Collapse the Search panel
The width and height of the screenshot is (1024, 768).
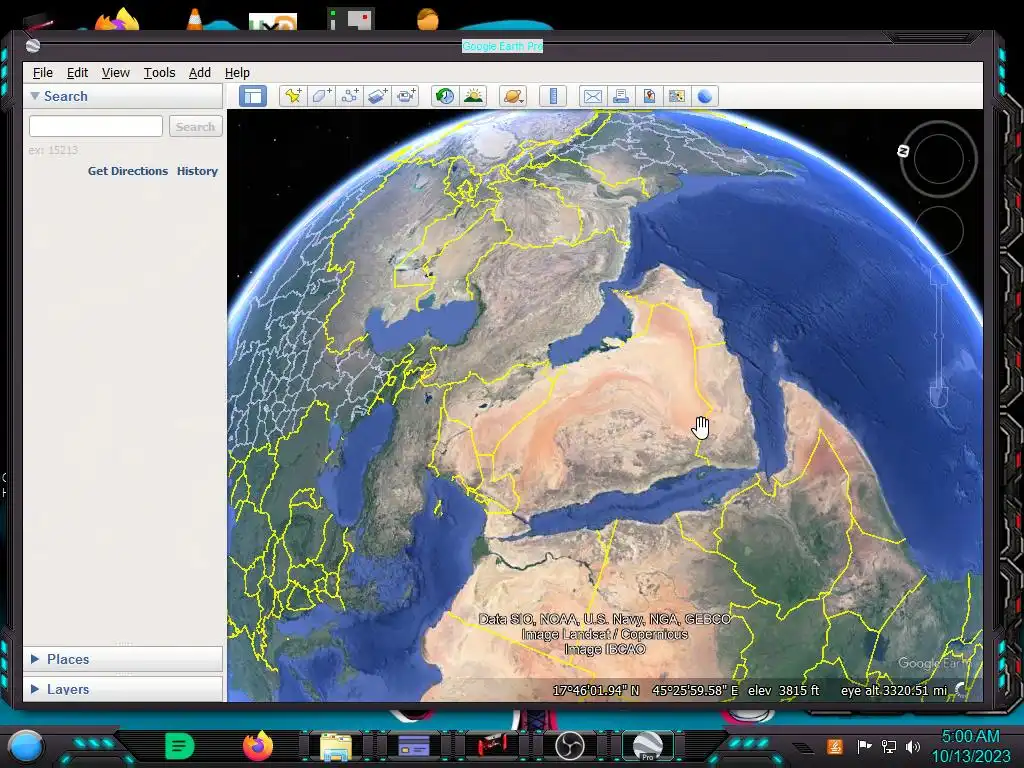tap(35, 96)
